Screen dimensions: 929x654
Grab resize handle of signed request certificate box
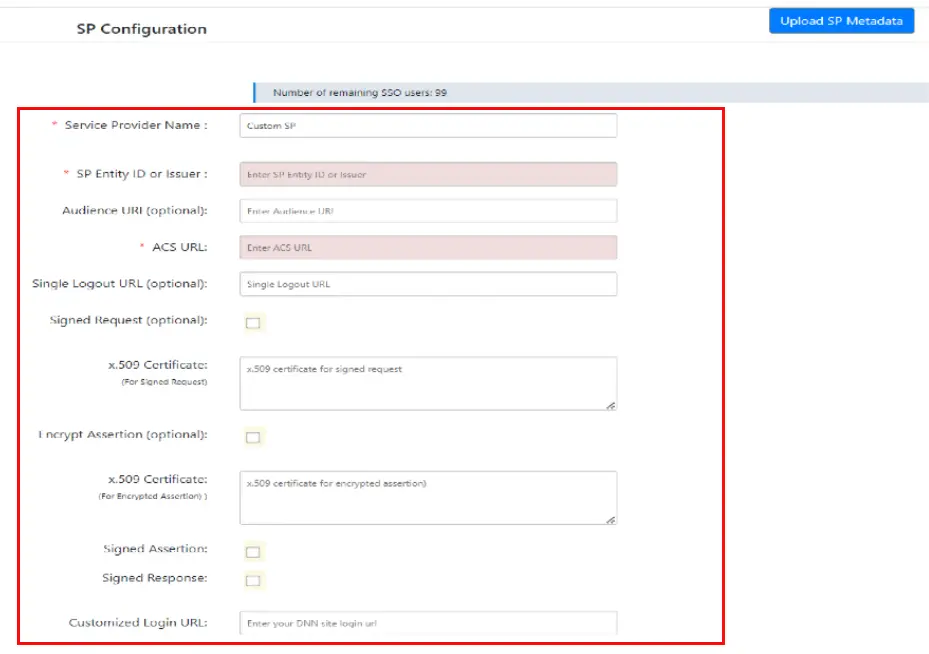tap(610, 405)
